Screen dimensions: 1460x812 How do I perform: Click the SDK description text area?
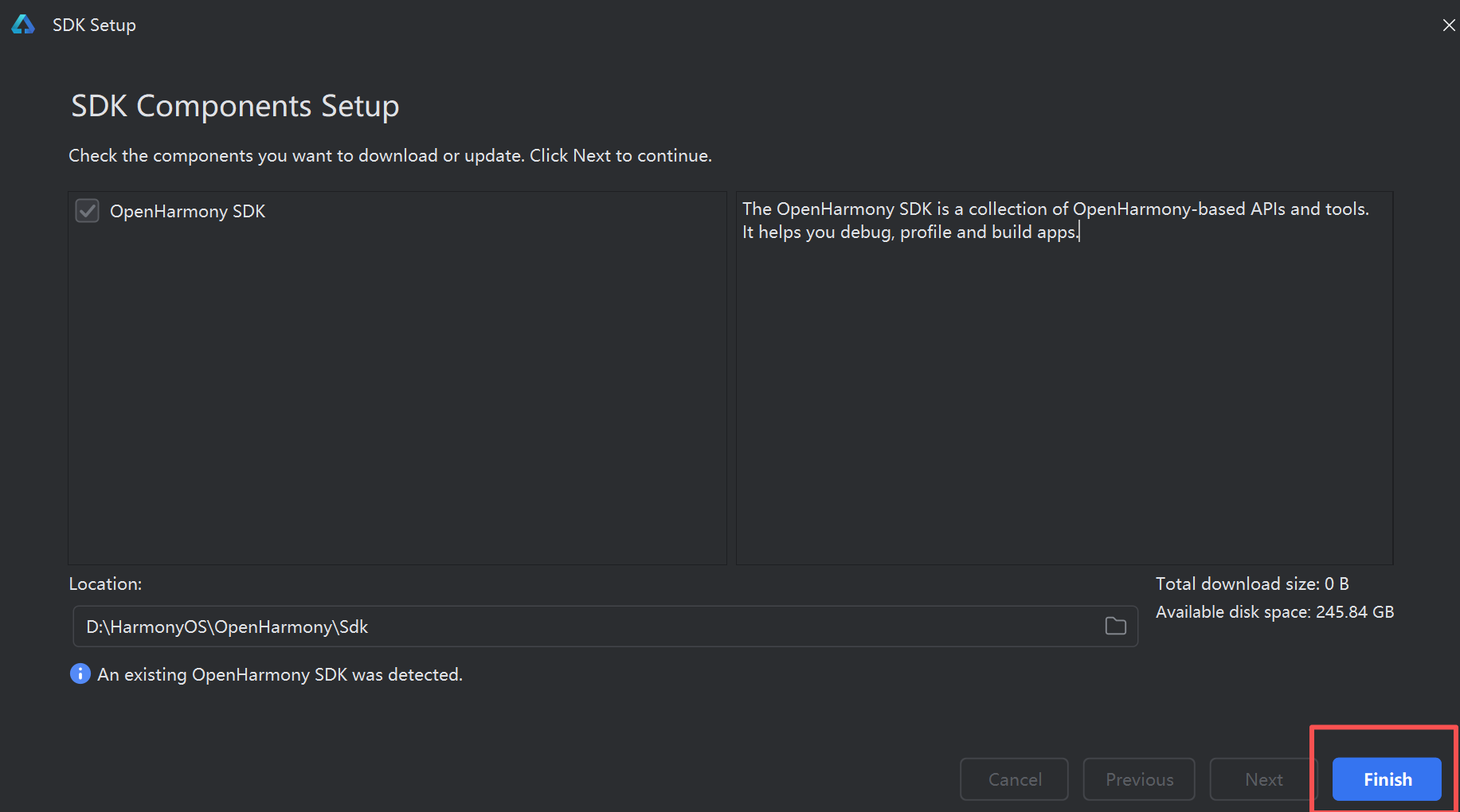point(1063,374)
